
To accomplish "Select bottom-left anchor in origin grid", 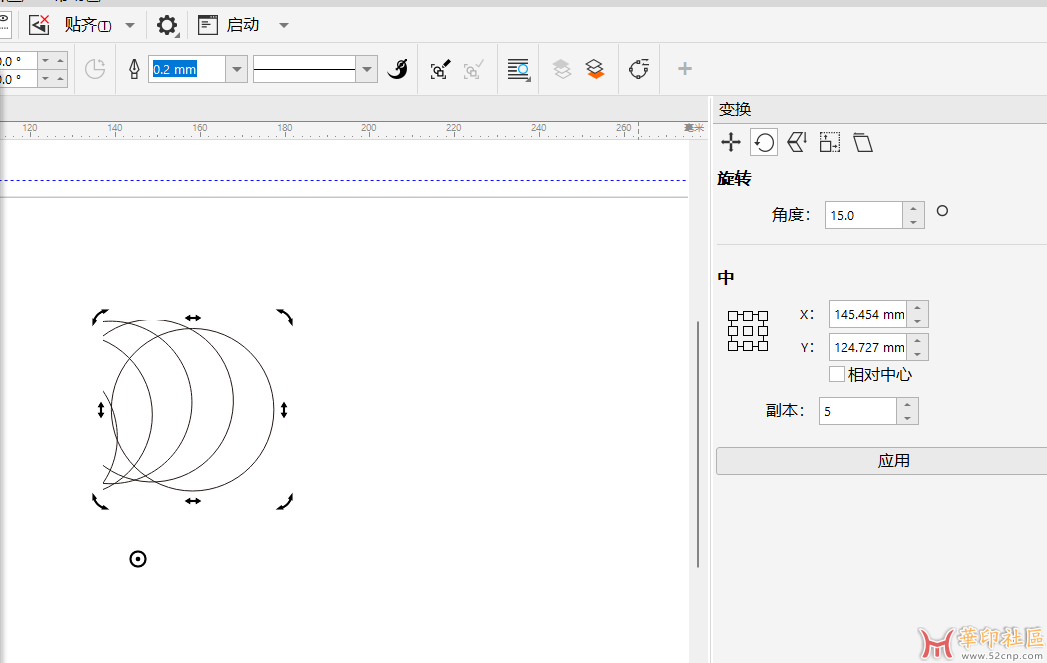I will [732, 346].
